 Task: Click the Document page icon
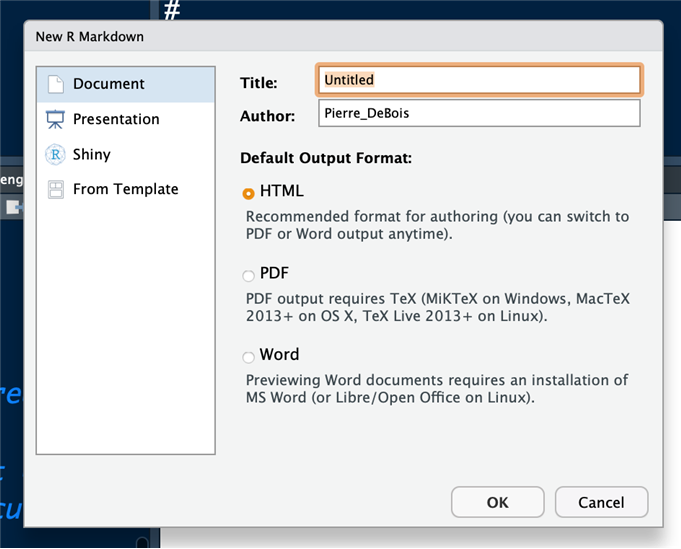(x=55, y=84)
